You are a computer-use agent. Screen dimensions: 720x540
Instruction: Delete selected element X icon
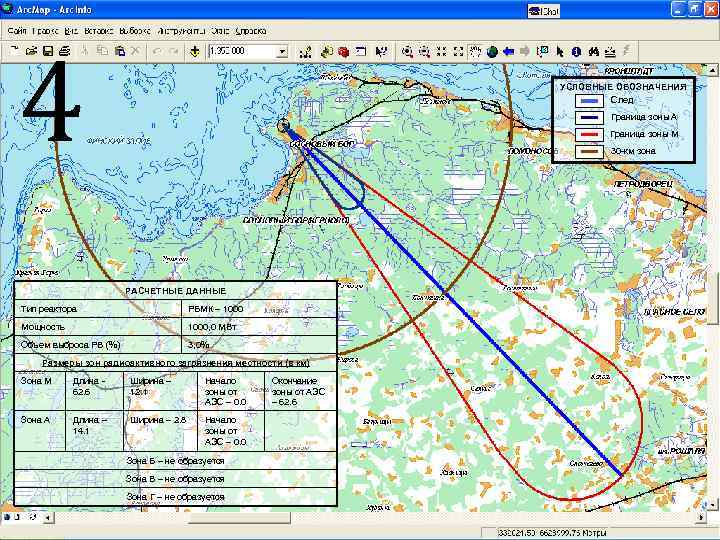click(136, 51)
